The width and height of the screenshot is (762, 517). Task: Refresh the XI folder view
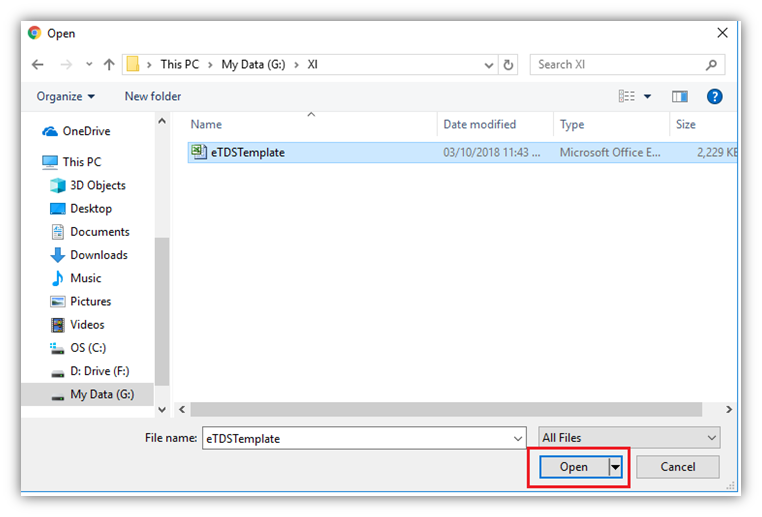pos(509,65)
